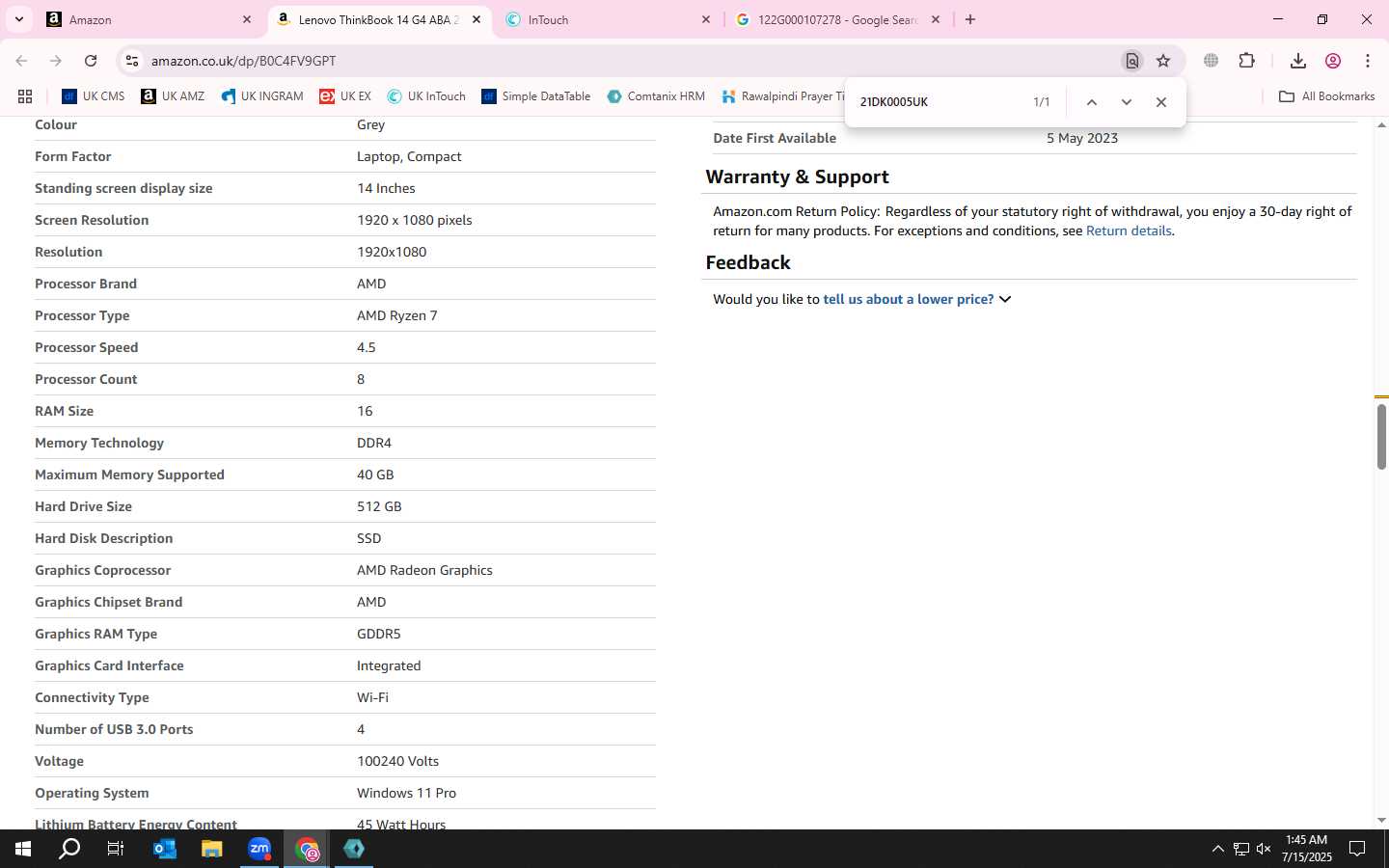This screenshot has width=1389, height=868.
Task: Switch to the Google Search tab
Action: coord(837,19)
